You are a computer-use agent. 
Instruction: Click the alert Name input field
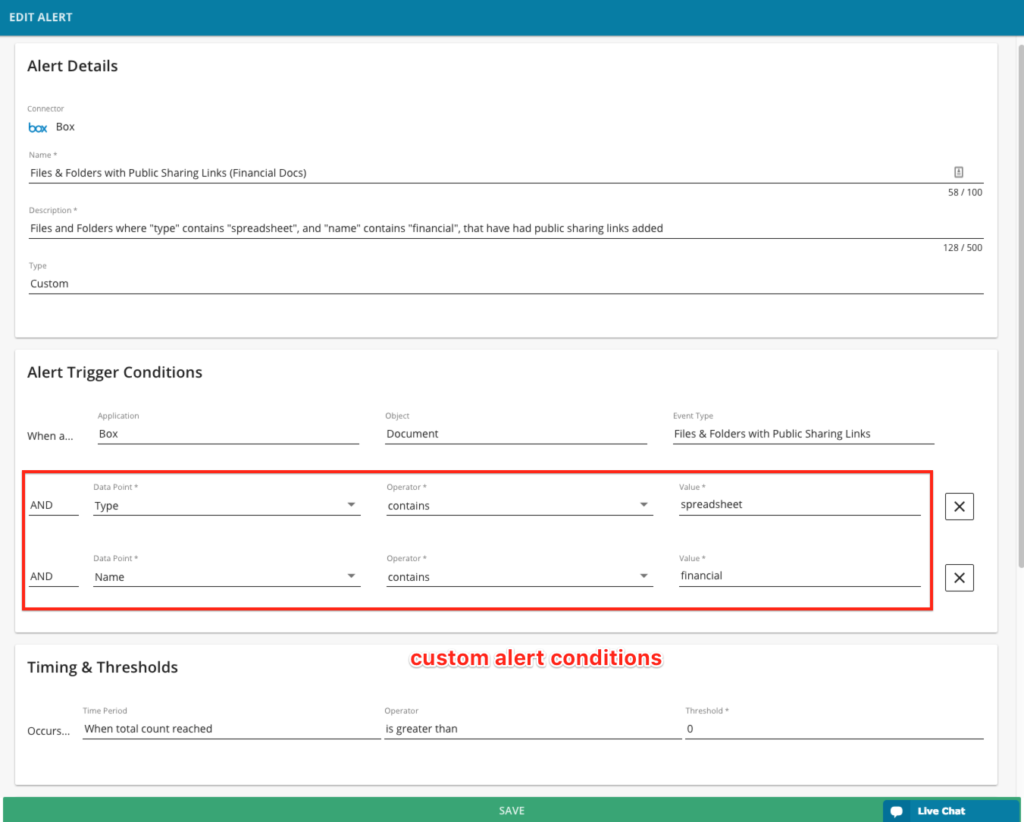(505, 173)
